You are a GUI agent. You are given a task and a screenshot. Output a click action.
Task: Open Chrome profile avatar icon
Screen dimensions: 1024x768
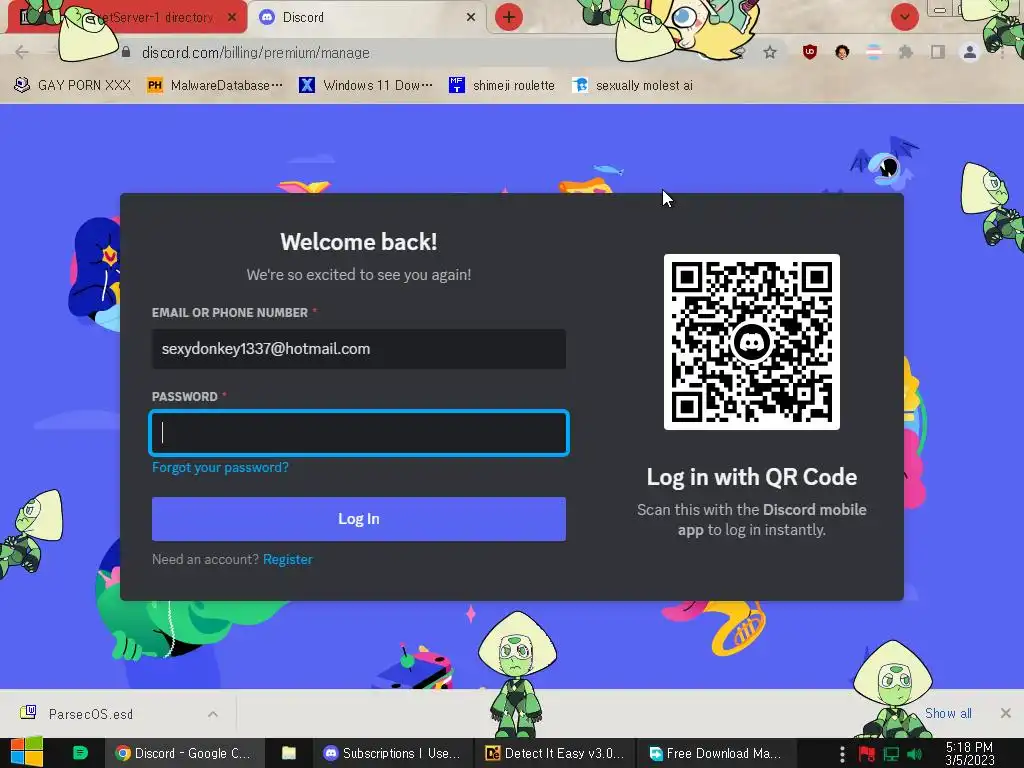(x=970, y=52)
